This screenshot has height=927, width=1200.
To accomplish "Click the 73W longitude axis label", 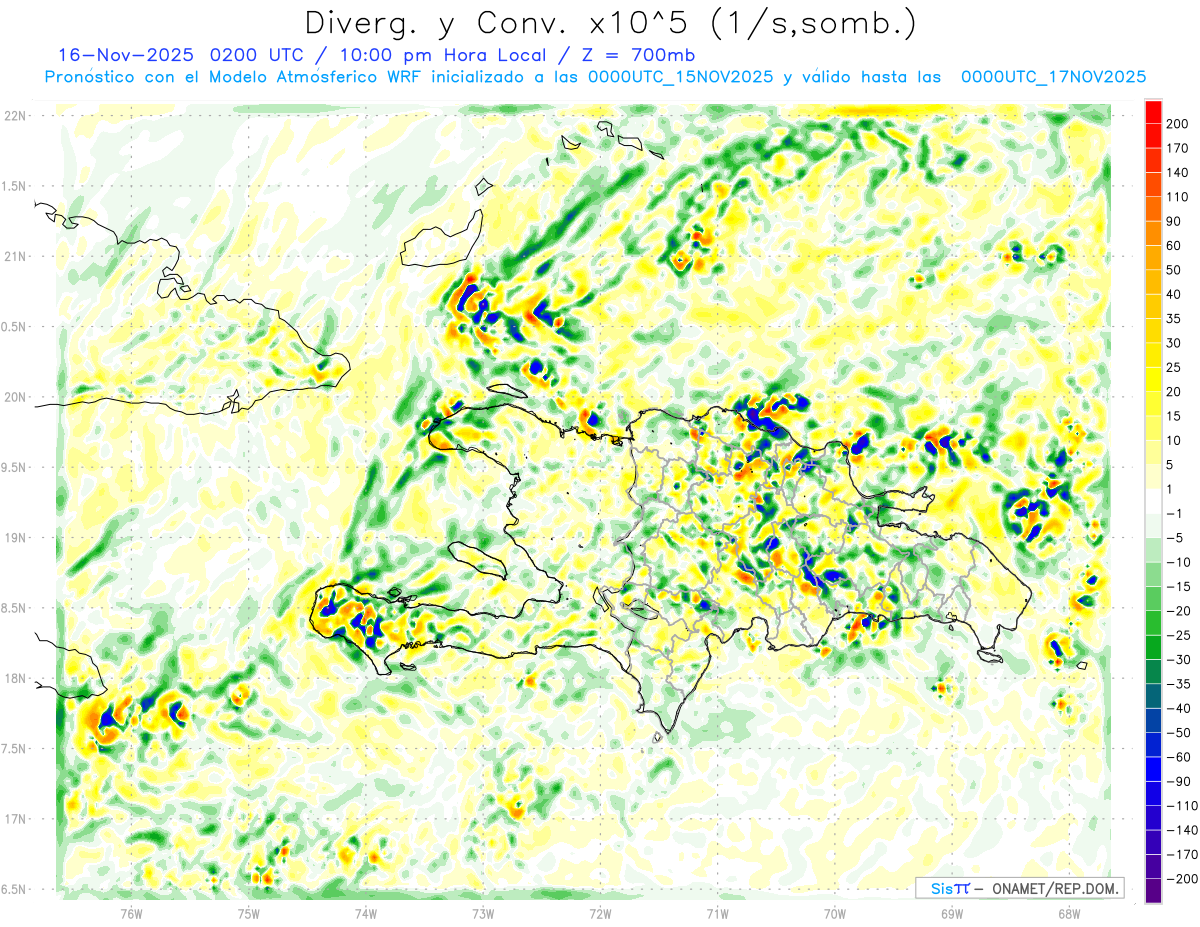I will (x=483, y=913).
